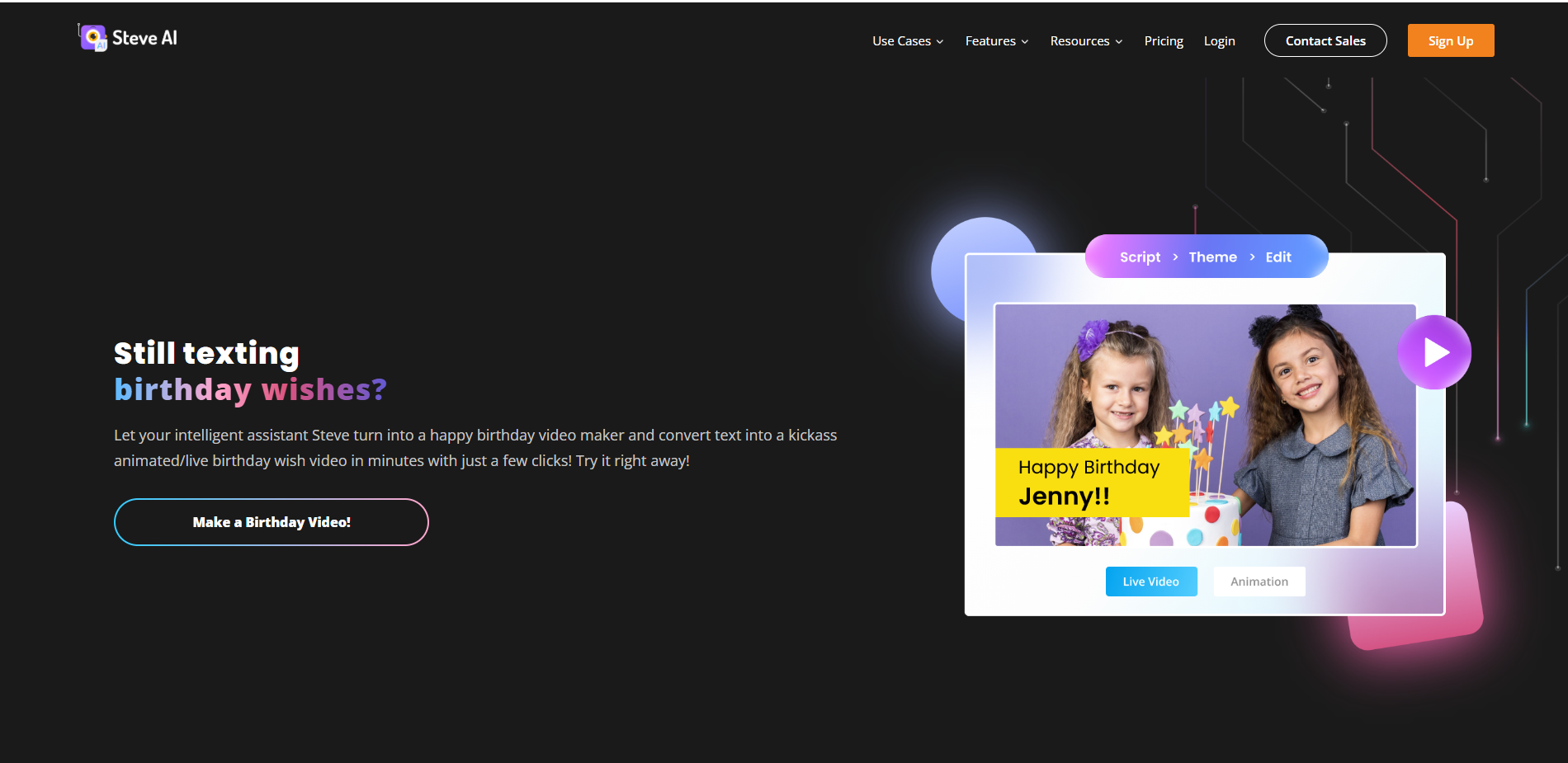Click Contact Sales

pyautogui.click(x=1325, y=40)
